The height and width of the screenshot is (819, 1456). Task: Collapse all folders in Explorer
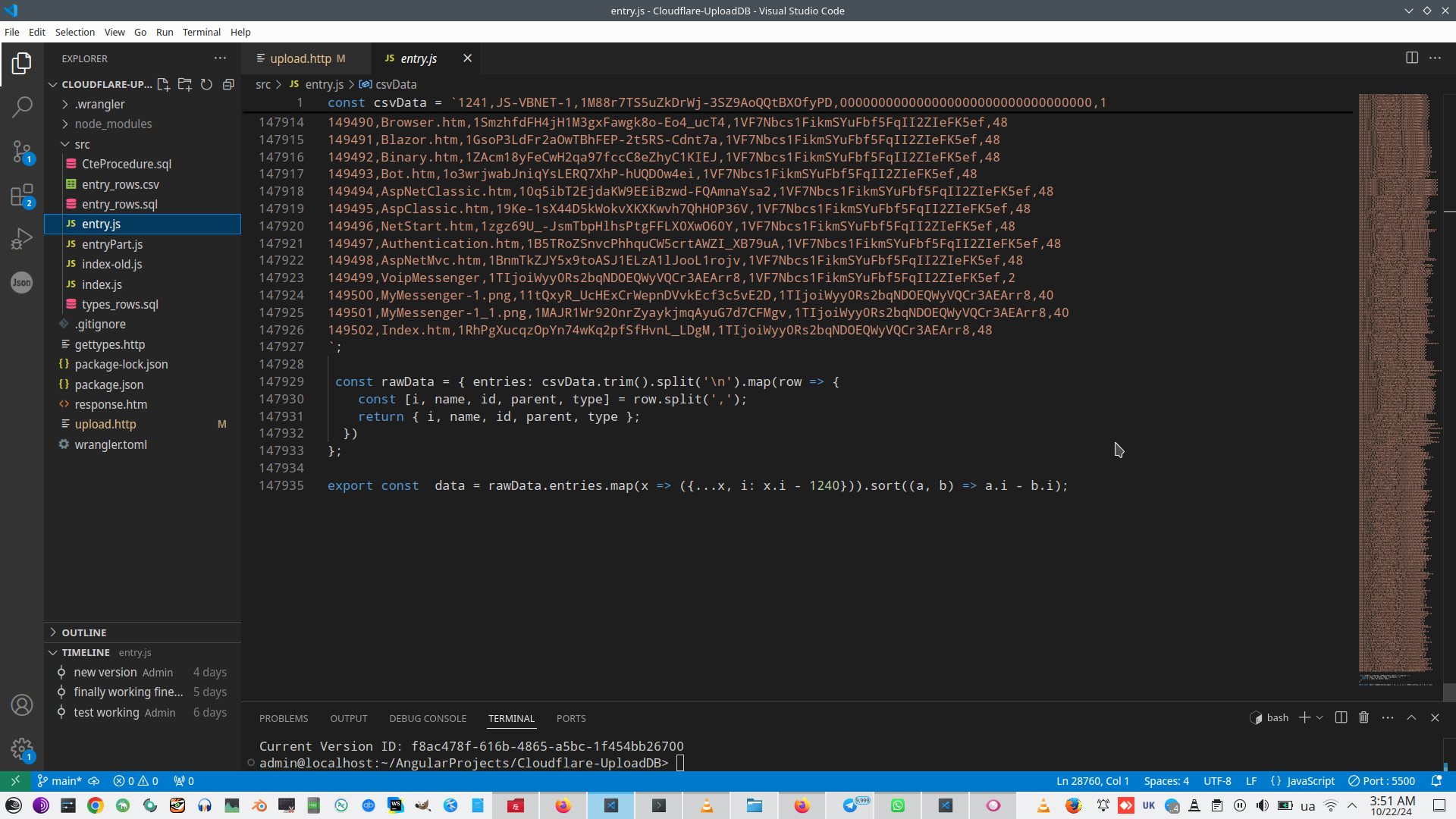pyautogui.click(x=228, y=84)
